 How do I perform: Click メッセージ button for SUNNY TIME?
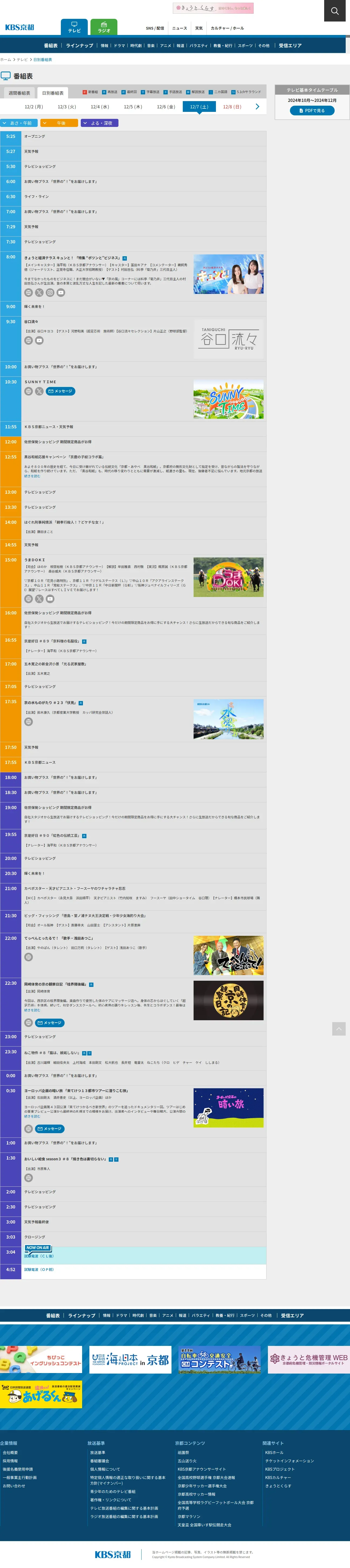pyautogui.click(x=60, y=391)
